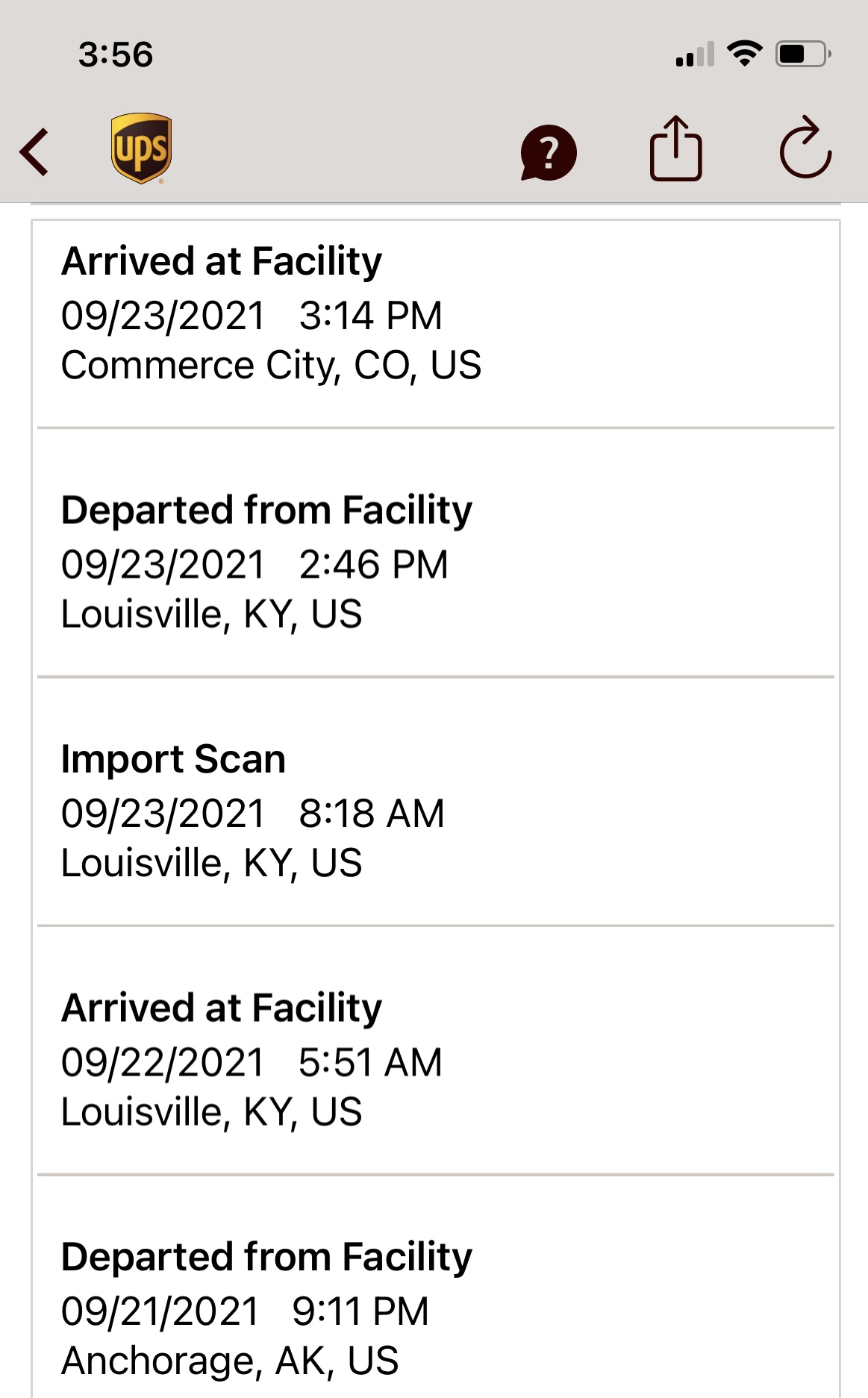The image size is (868, 1398).
Task: Tap the battery indicator icon
Action: click(802, 54)
